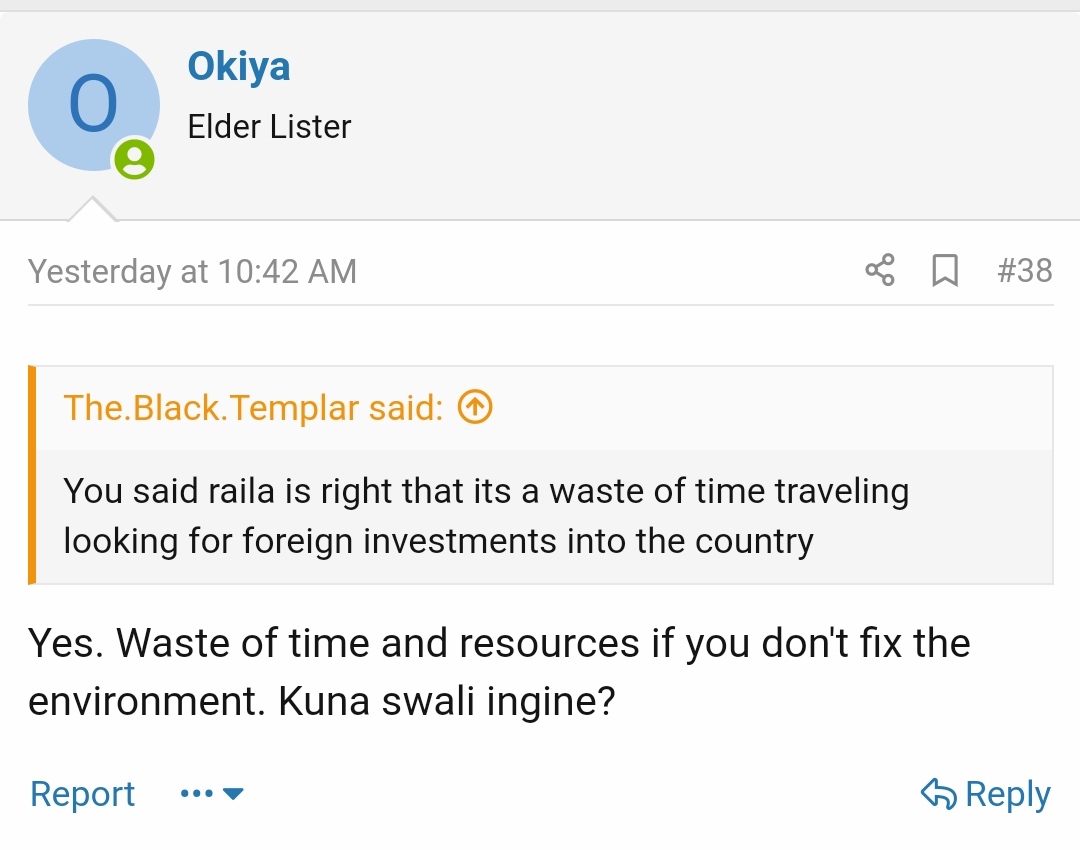Viewport: 1080px width, 850px height.
Task: Click the green online status badge
Action: tap(134, 159)
